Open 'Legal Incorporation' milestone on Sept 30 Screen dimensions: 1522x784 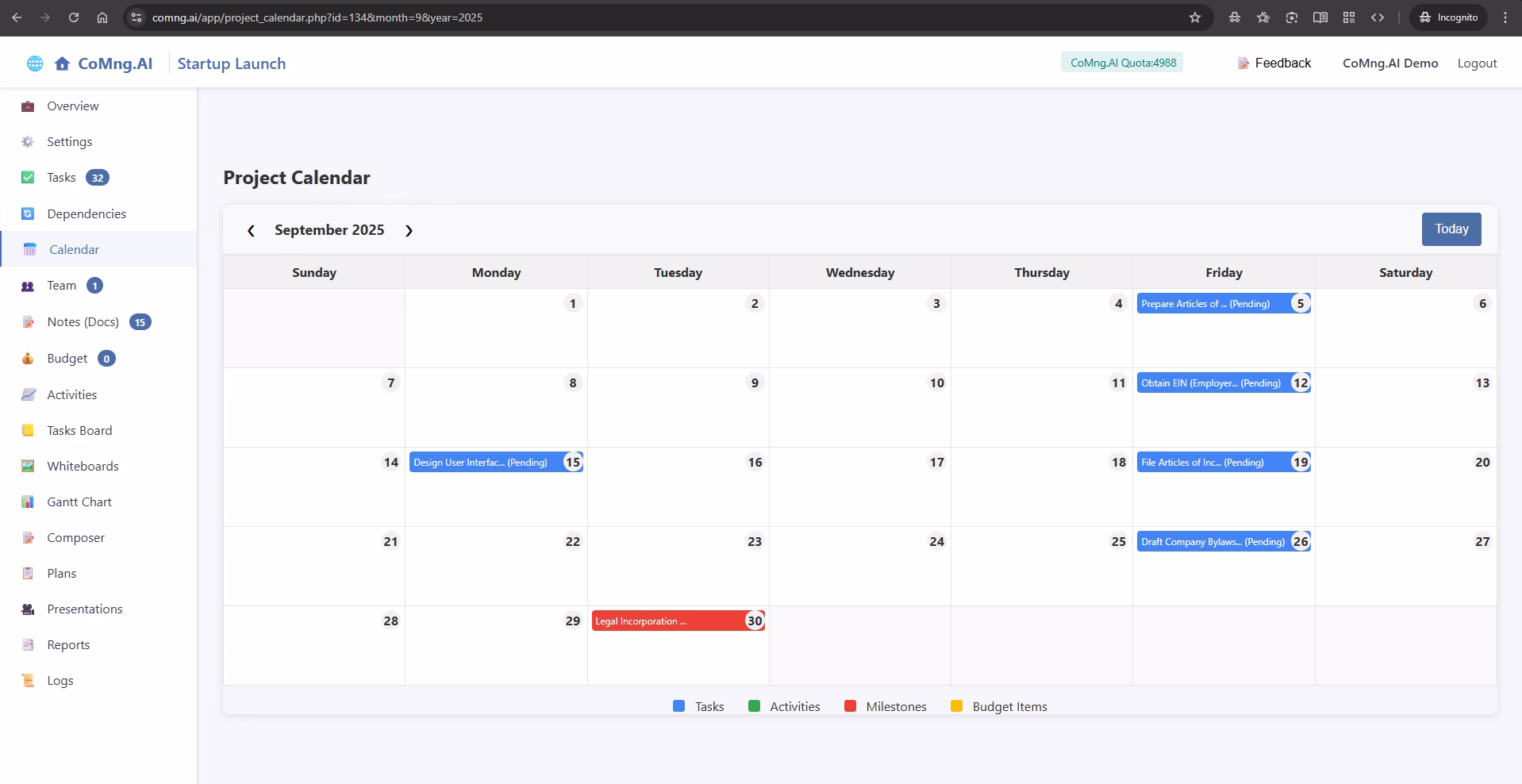pos(678,621)
